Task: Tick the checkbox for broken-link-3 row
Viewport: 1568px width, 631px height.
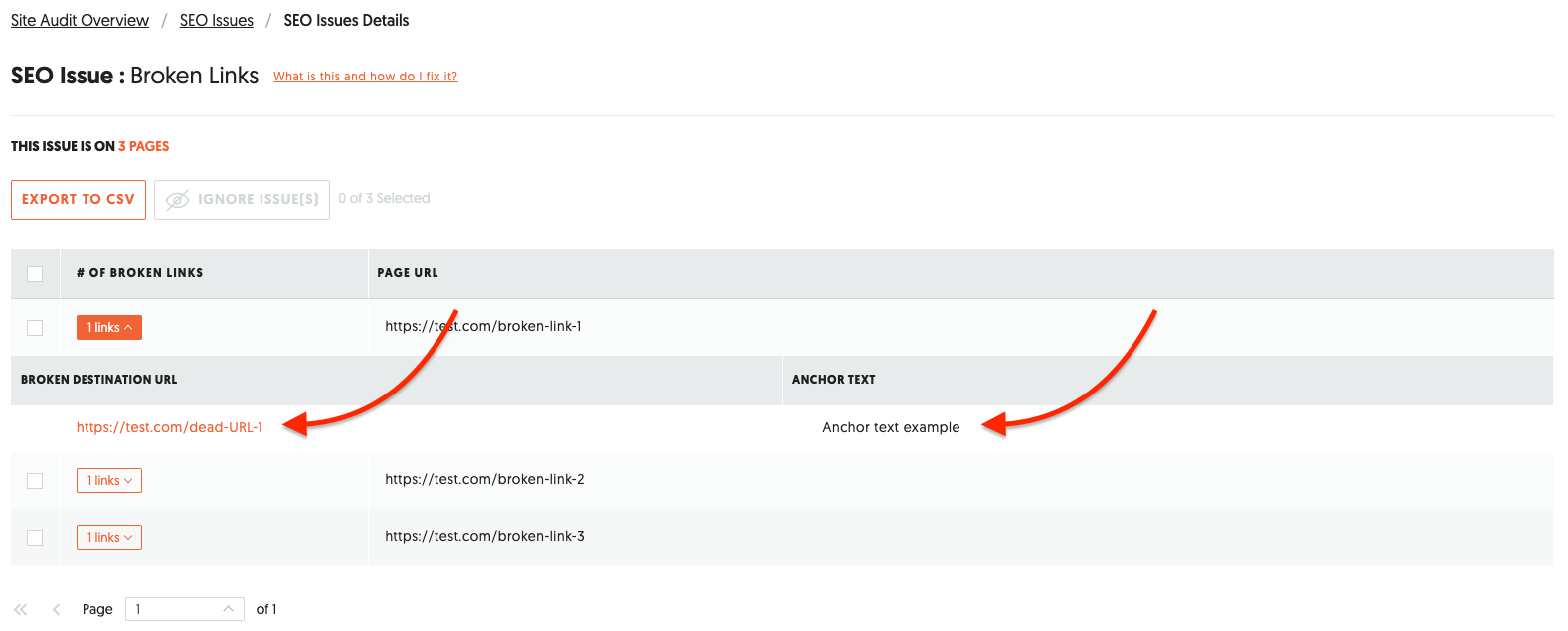Action: click(x=35, y=538)
